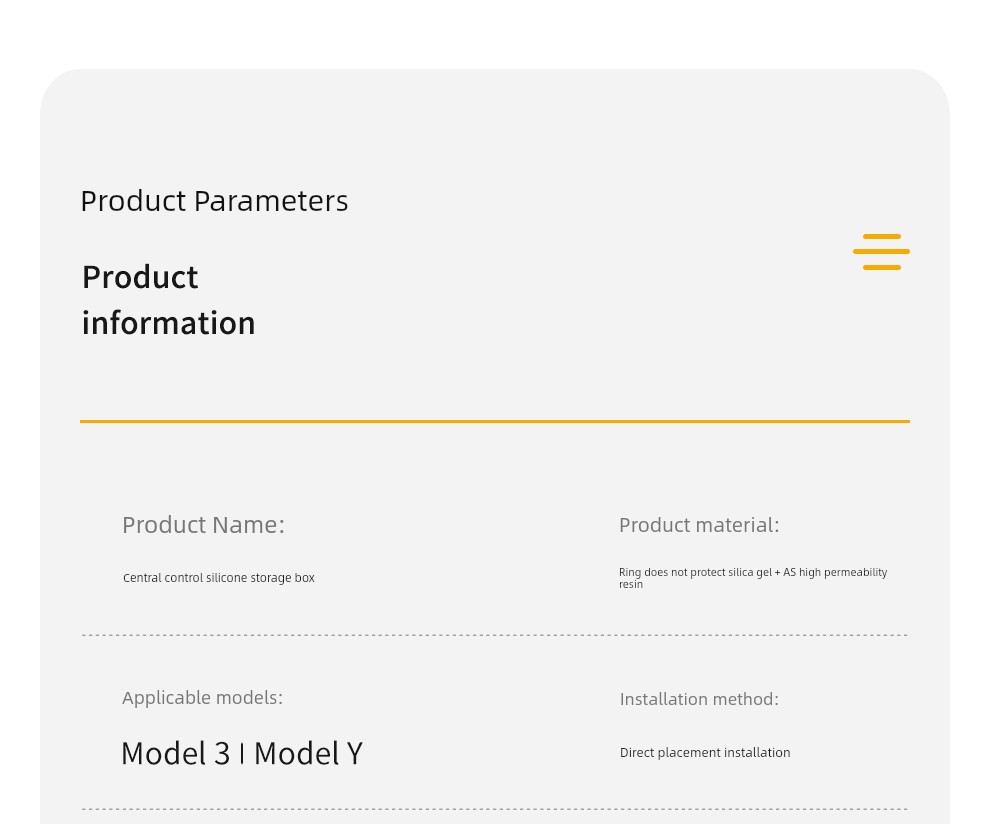Select the 'Applicable models:' label

coord(202,698)
